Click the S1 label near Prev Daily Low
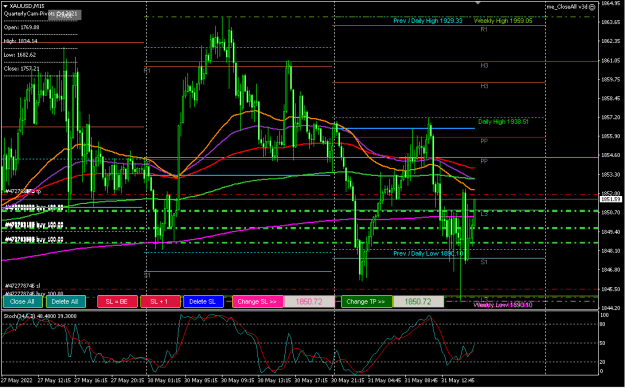This screenshot has height=388, width=625. click(484, 262)
